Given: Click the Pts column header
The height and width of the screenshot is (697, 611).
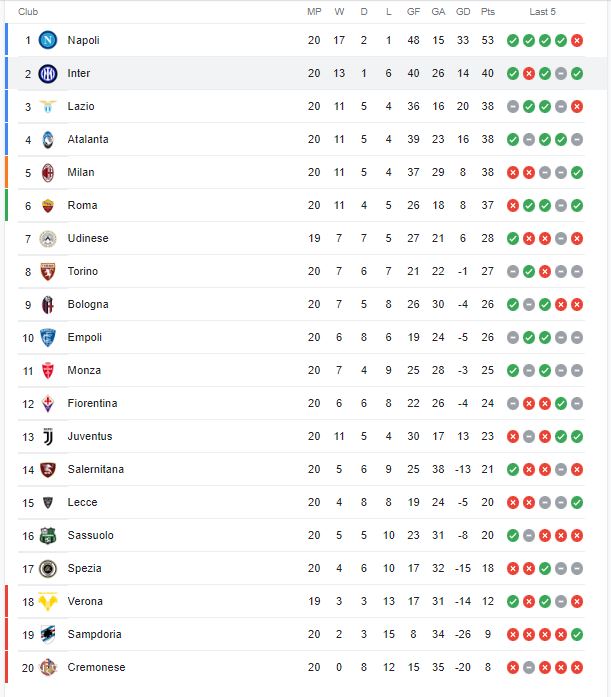Looking at the screenshot, I should click(x=487, y=12).
